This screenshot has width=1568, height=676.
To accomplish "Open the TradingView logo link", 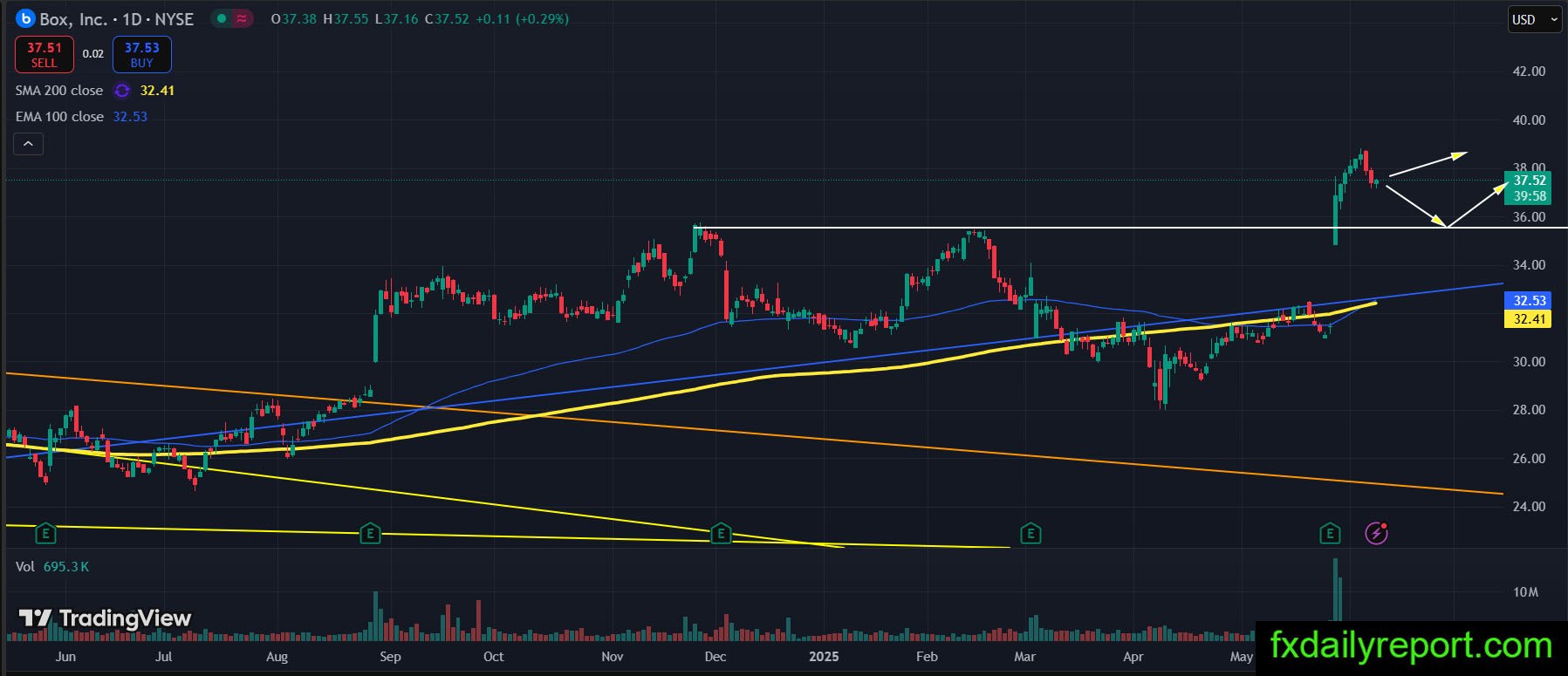I will click(x=105, y=618).
